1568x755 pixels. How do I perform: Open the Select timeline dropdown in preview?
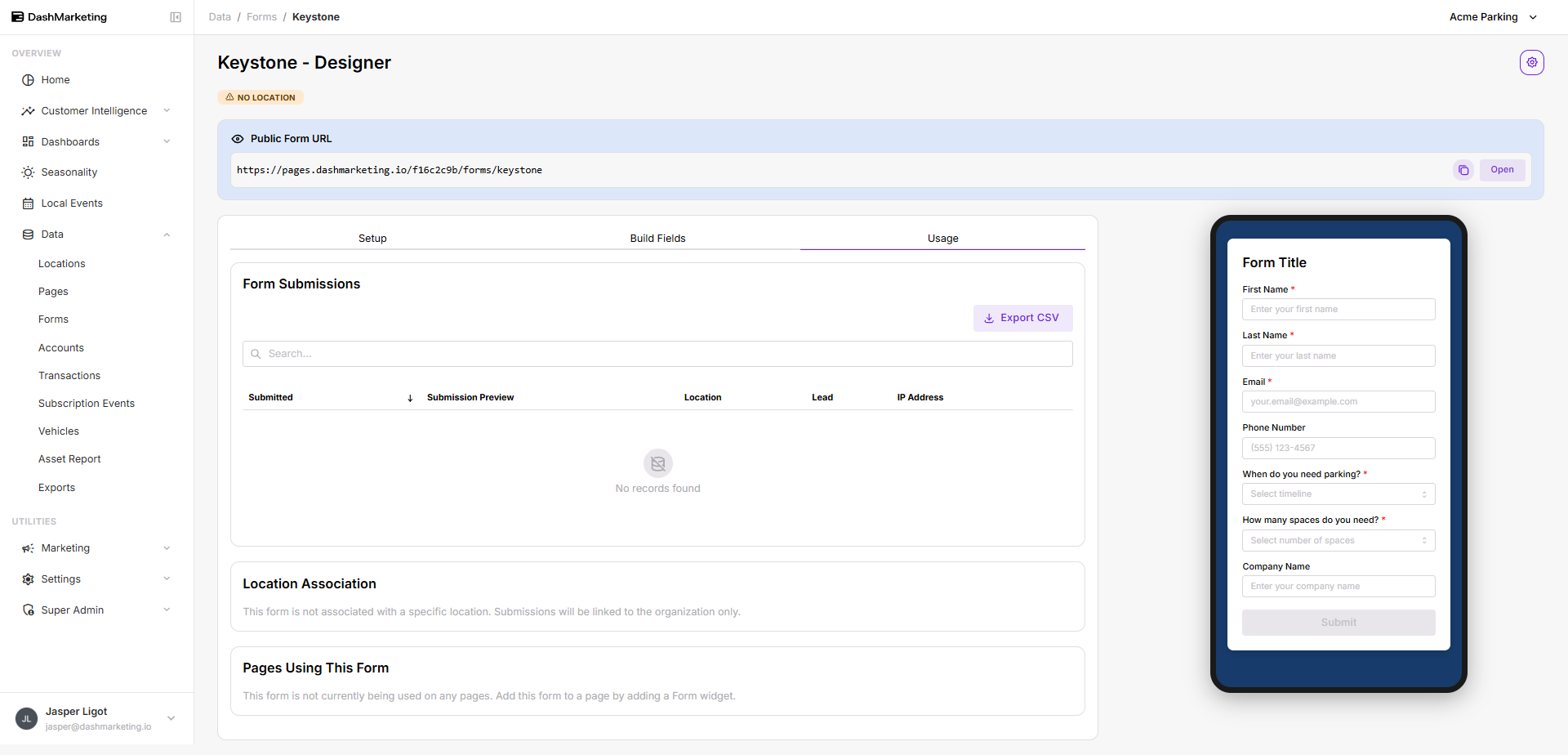point(1339,494)
